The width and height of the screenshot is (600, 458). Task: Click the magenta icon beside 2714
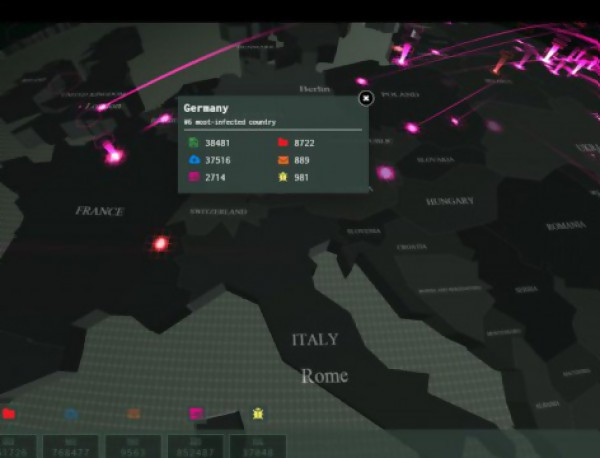pyautogui.click(x=194, y=177)
